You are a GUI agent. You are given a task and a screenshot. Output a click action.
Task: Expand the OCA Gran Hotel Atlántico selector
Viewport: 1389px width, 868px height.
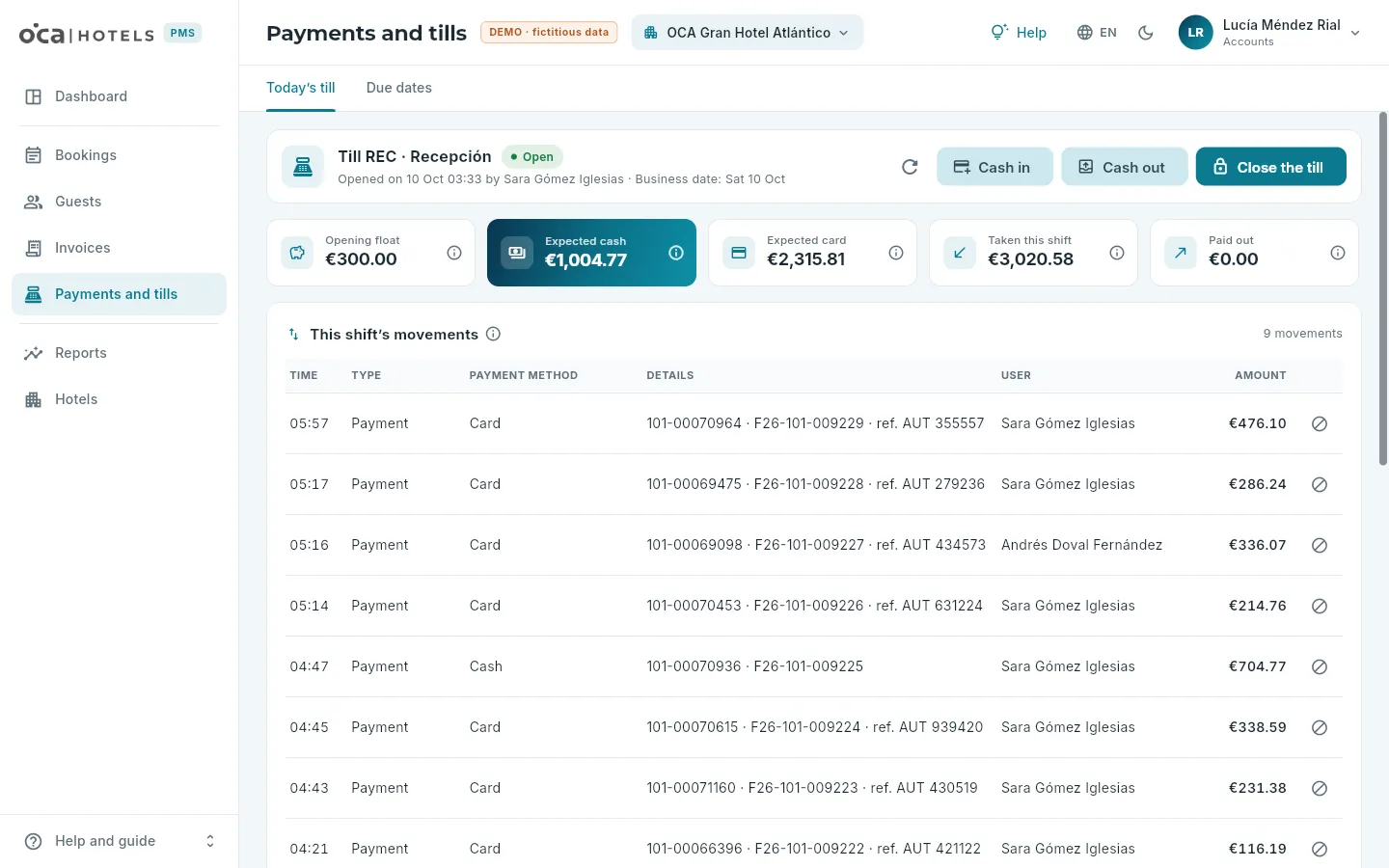click(748, 33)
